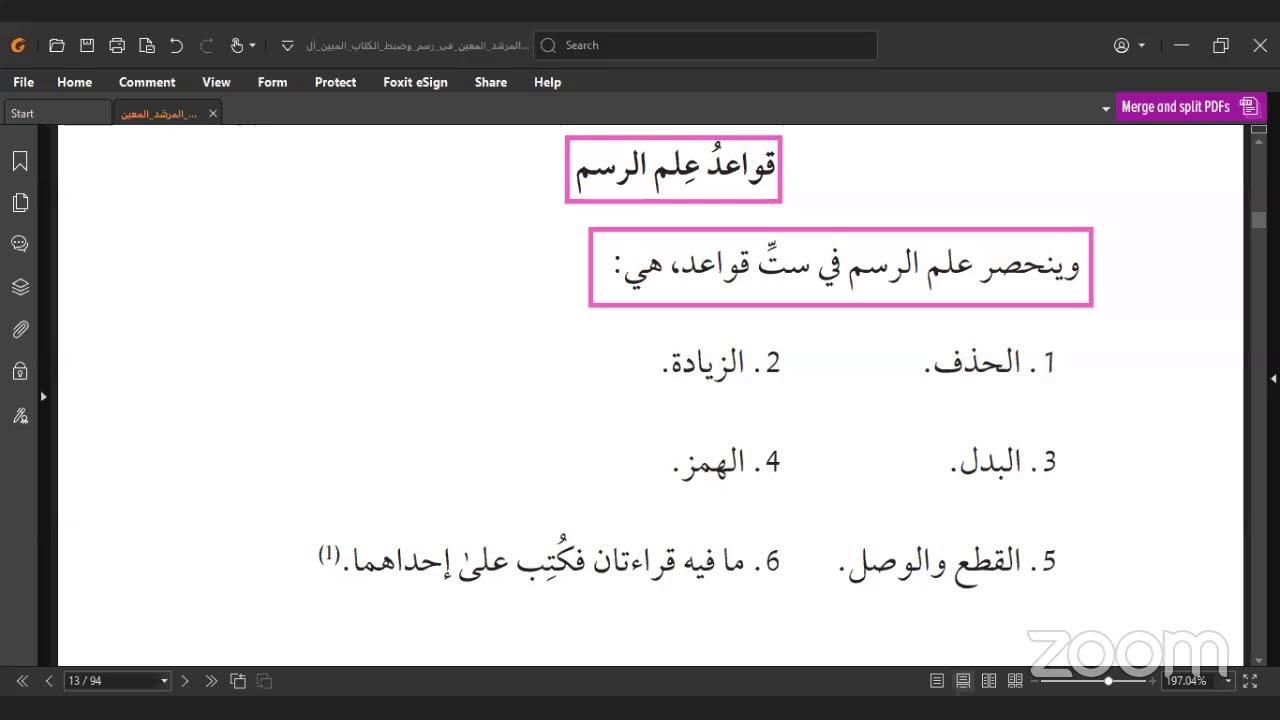Open the Protect ribbon tab
The width and height of the screenshot is (1280, 720).
[x=335, y=82]
